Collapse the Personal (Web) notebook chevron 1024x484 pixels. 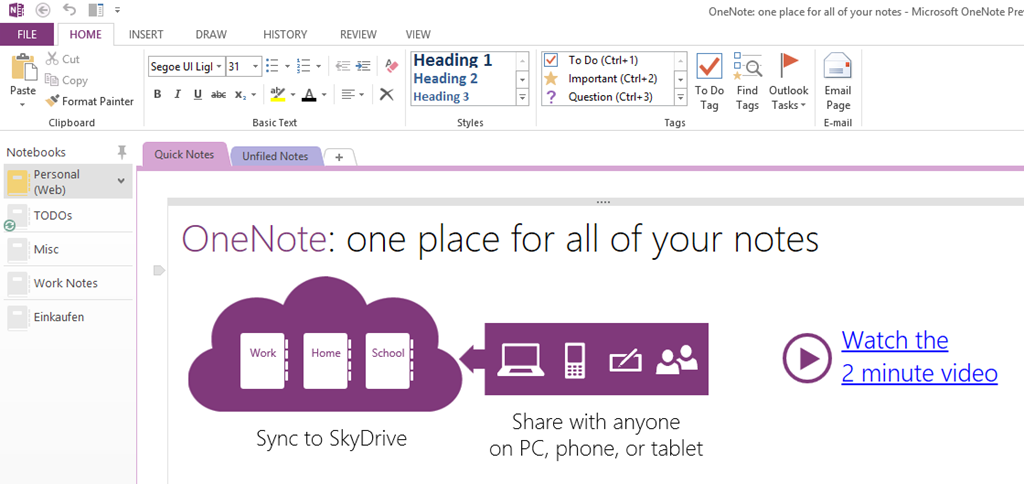[x=121, y=181]
